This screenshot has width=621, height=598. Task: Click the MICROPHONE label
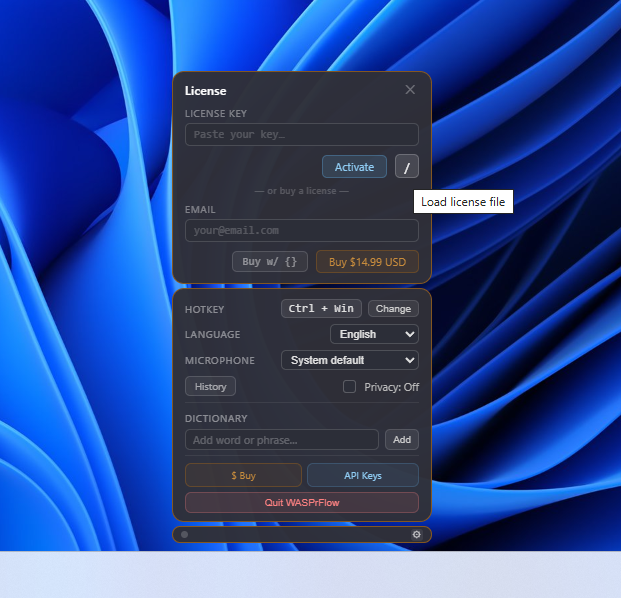tap(220, 360)
